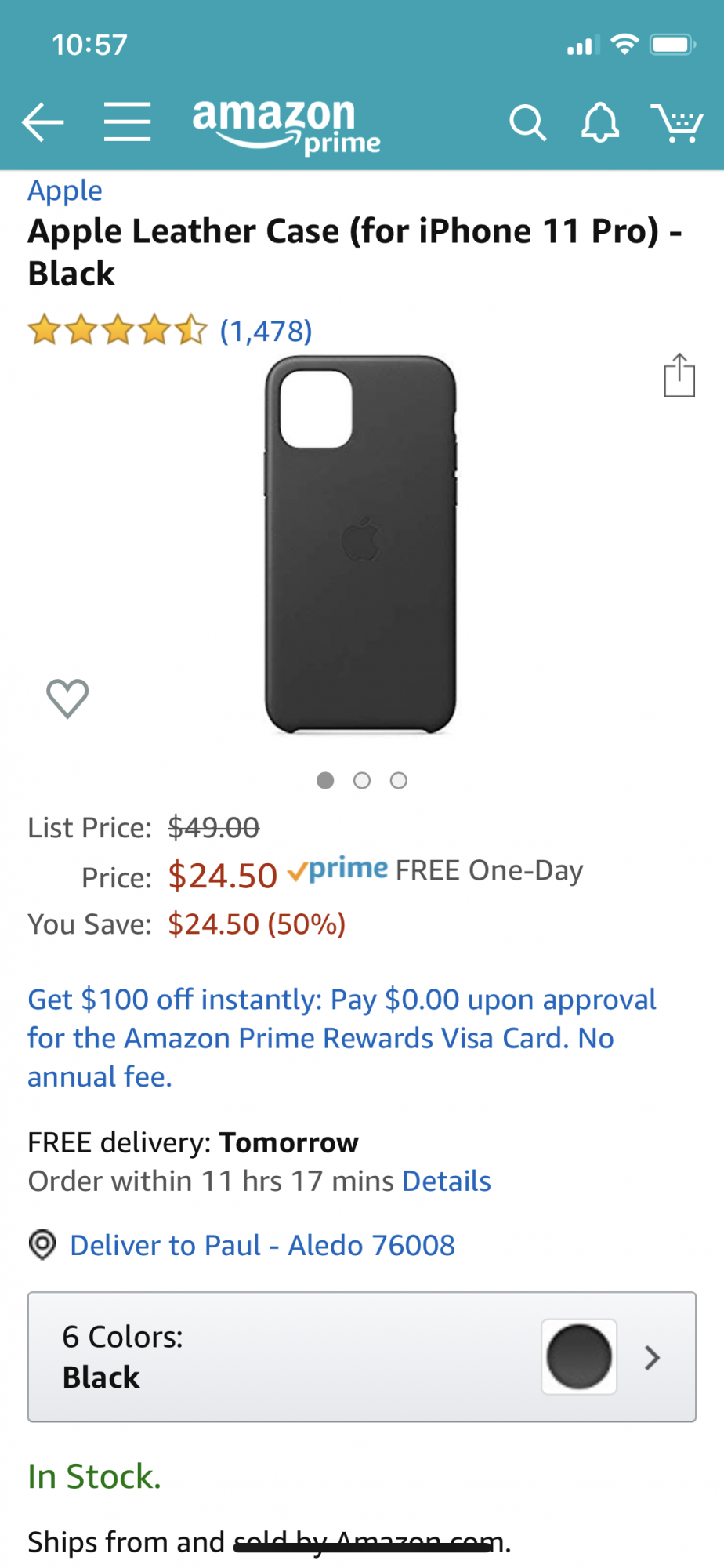This screenshot has width=724, height=1568.
Task: Select second product image dot
Action: [362, 780]
